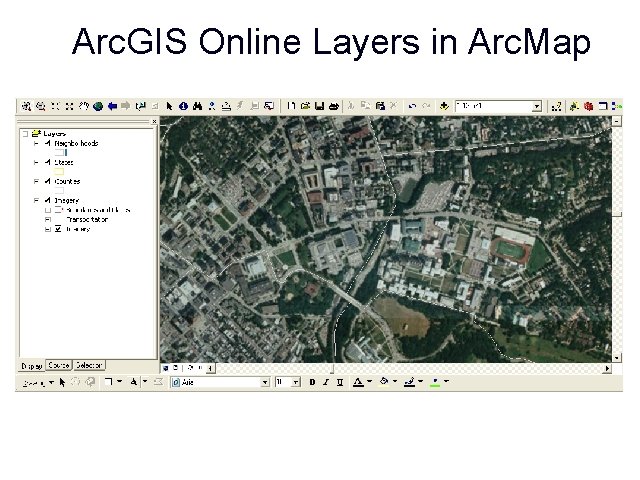The width and height of the screenshot is (640, 480).
Task: Click the yellow States layer symbol swatch
Action: 59,171
